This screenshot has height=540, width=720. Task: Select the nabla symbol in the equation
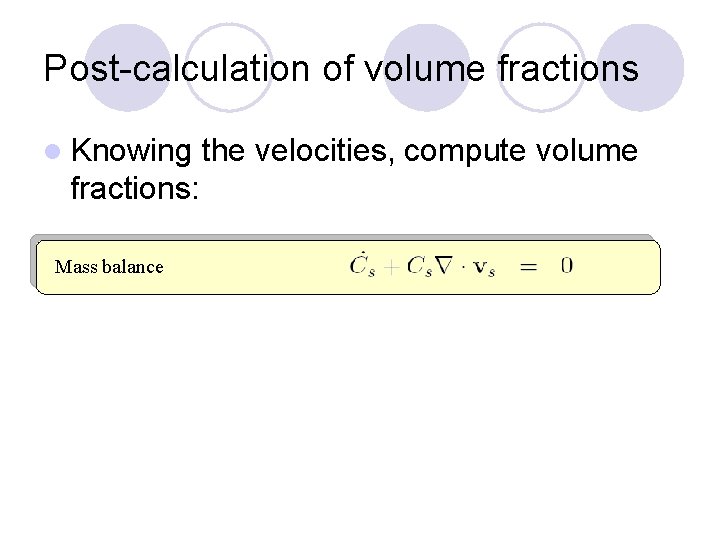pos(444,265)
